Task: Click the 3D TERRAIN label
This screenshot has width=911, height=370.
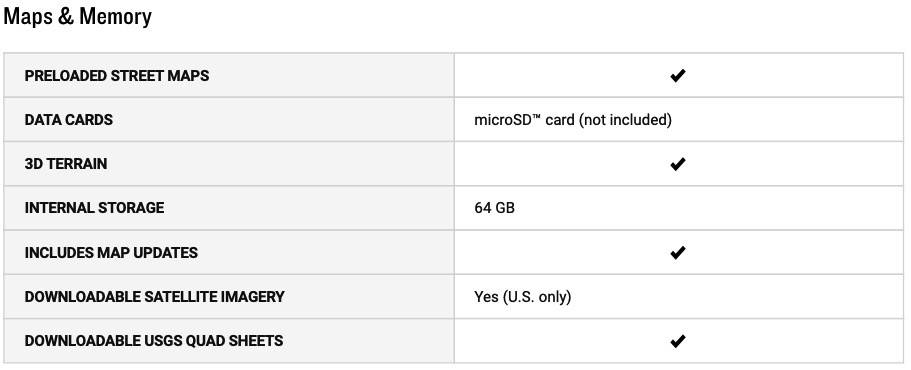Action: pos(66,164)
